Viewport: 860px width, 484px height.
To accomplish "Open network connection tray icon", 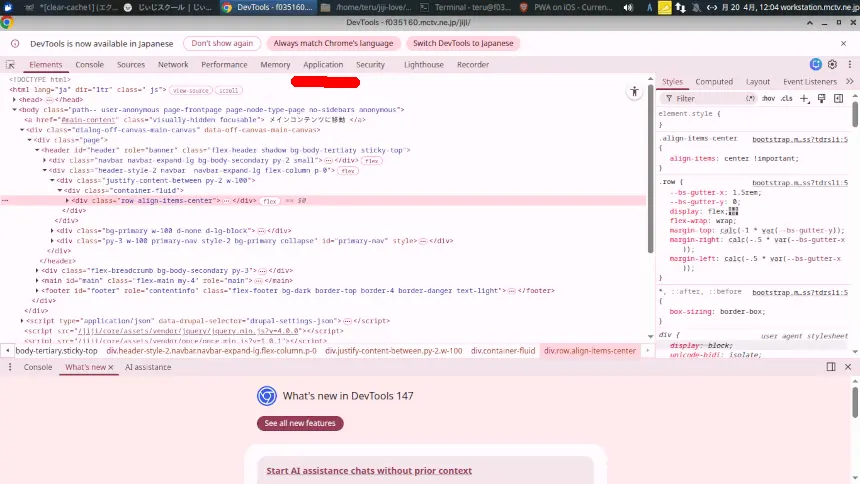I will pos(681,7).
